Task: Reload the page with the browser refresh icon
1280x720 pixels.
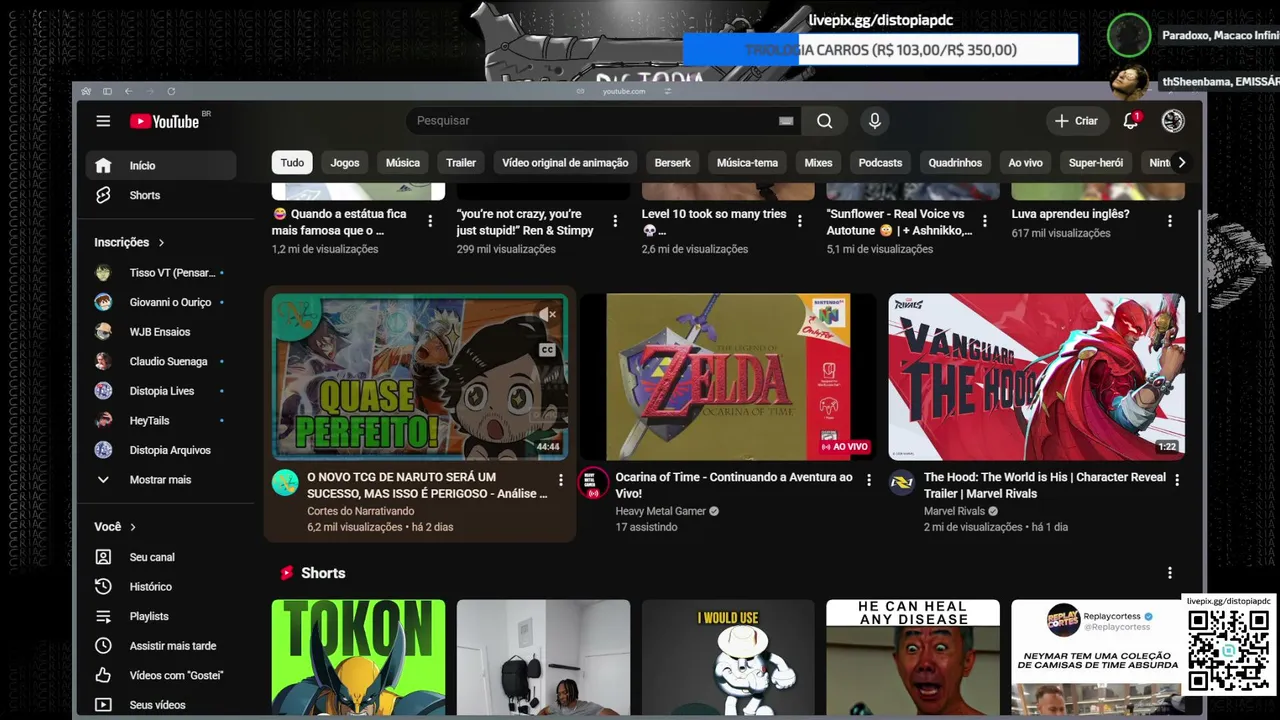Action: tap(171, 91)
